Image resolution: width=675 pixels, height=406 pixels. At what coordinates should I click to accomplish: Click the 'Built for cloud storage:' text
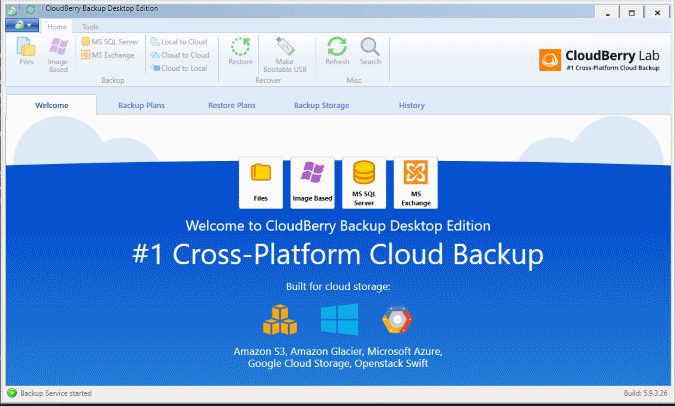pos(338,286)
